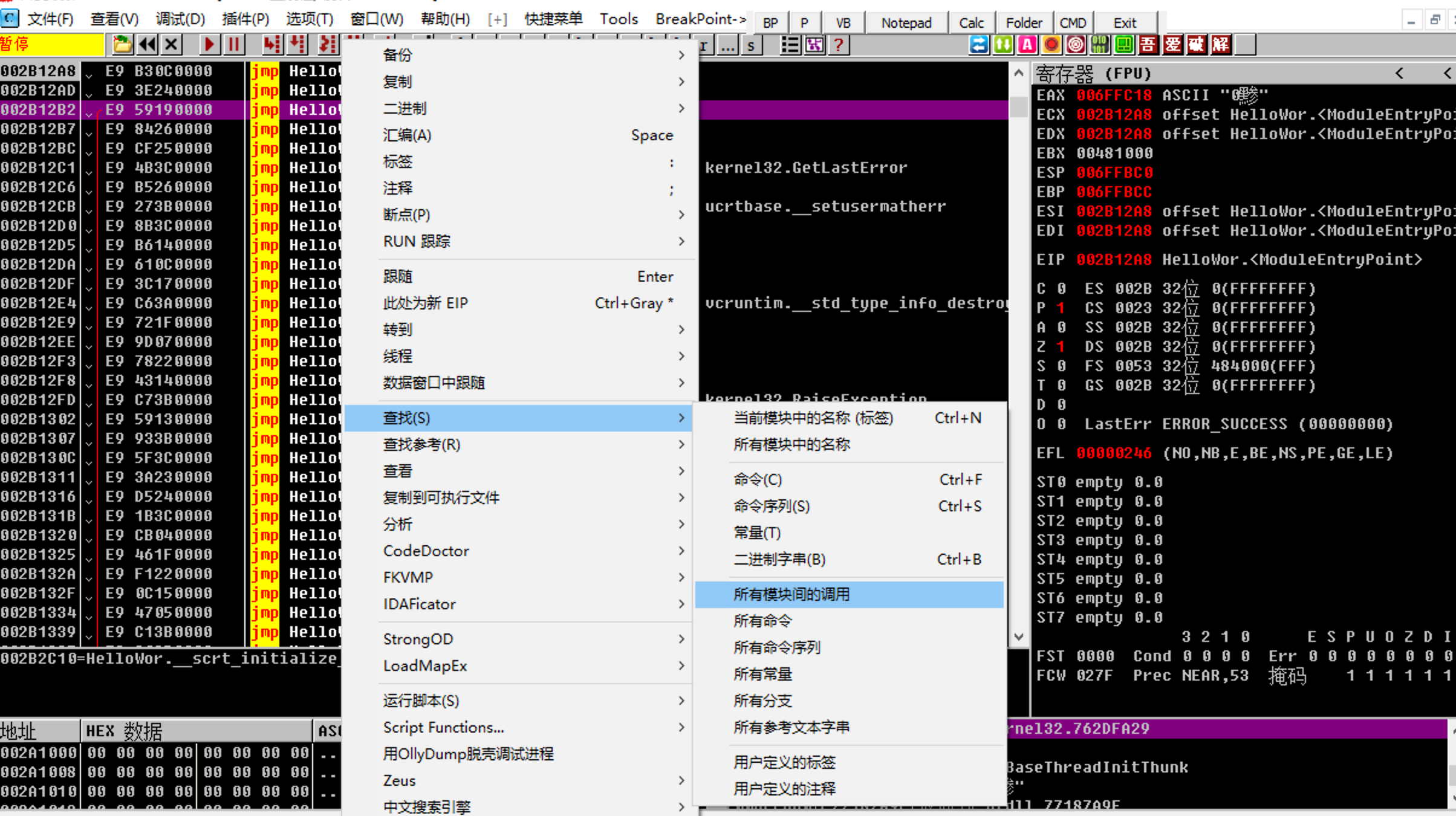This screenshot has width=1456, height=816.
Task: Click the HEX 数据 column header
Action: coord(196,731)
